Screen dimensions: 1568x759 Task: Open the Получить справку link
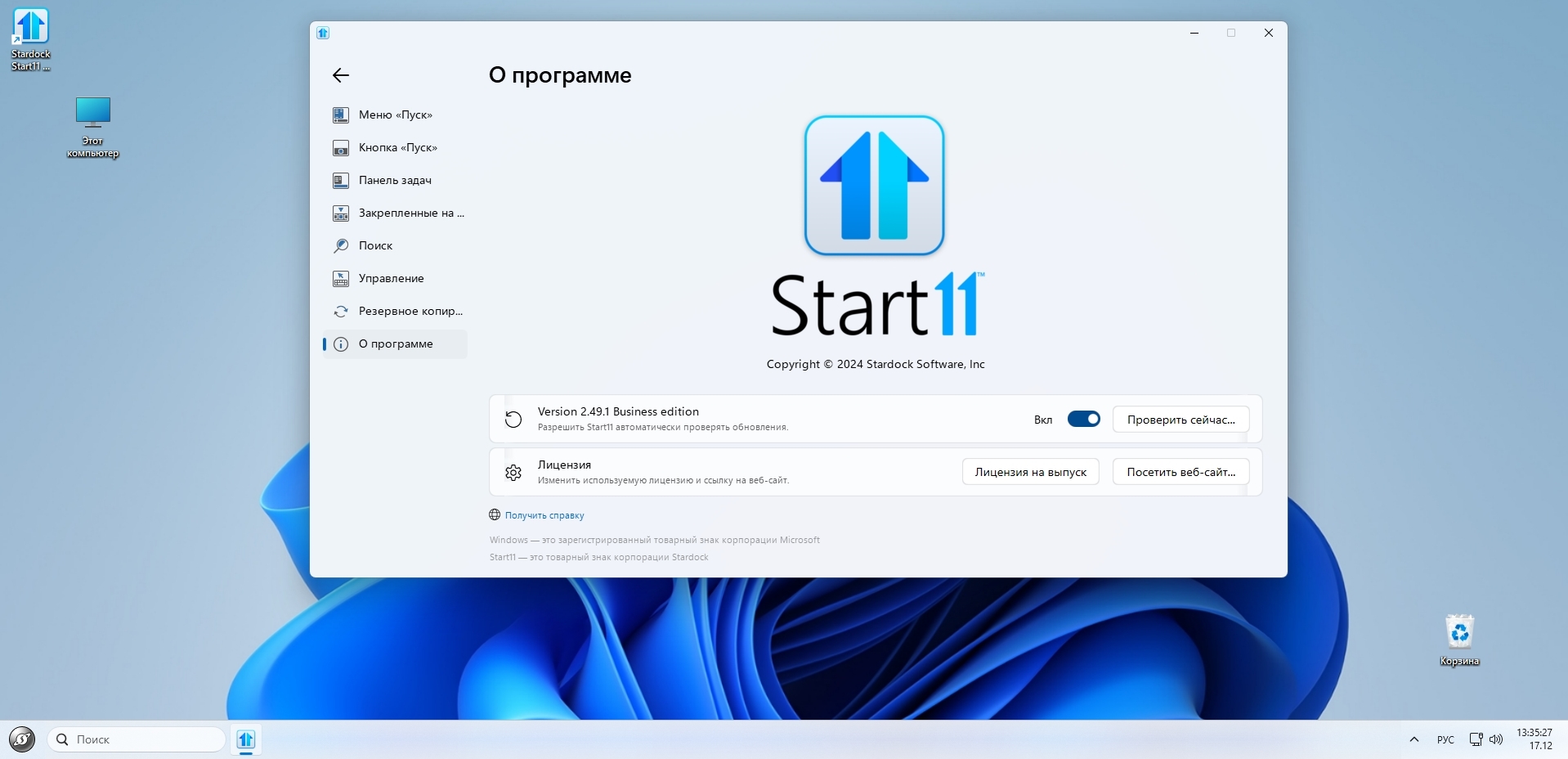[x=544, y=515]
